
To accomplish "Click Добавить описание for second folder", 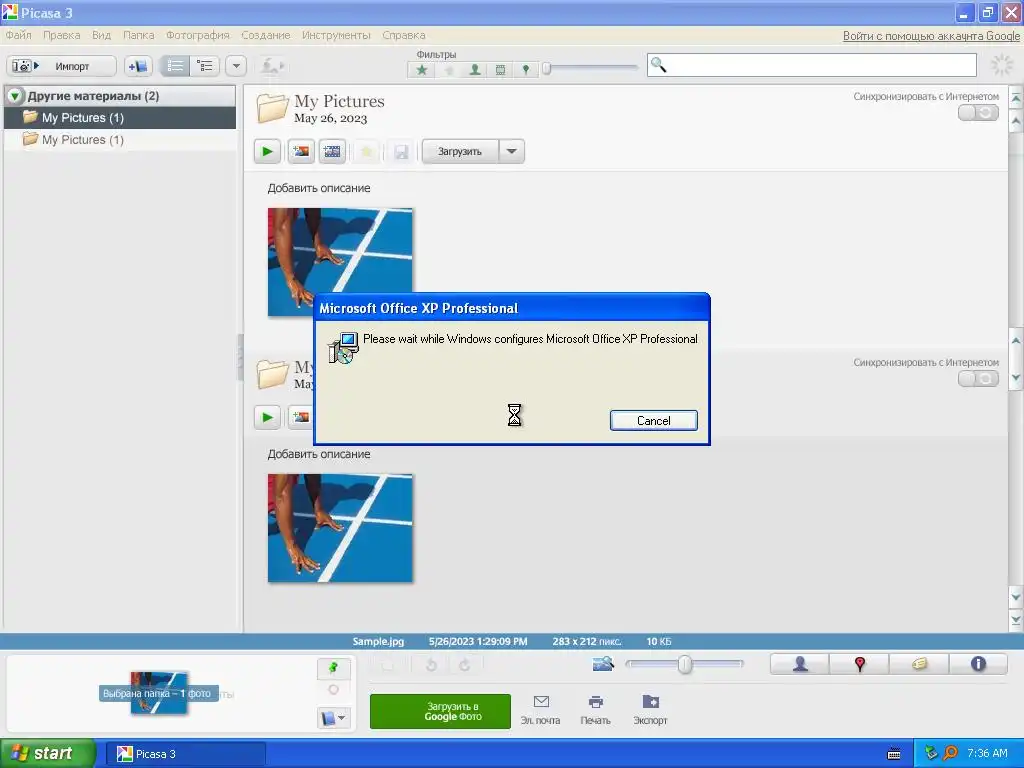I will point(319,454).
